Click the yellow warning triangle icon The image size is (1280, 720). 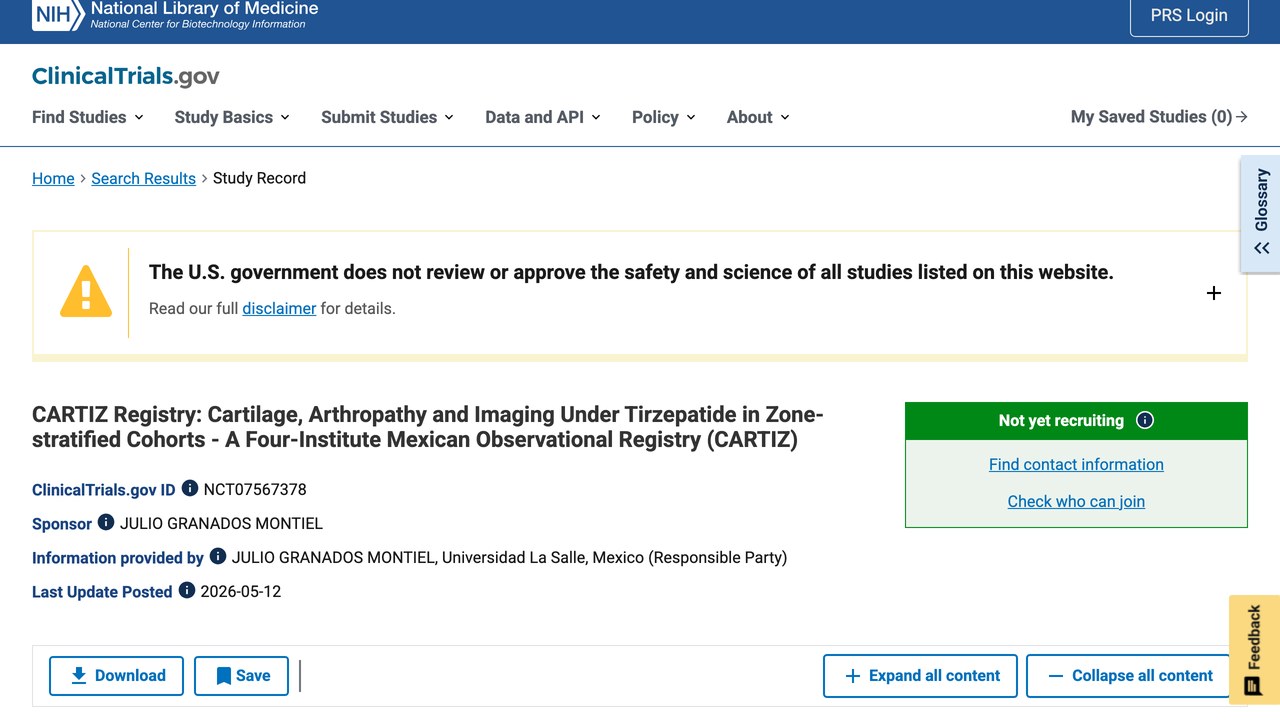coord(86,292)
